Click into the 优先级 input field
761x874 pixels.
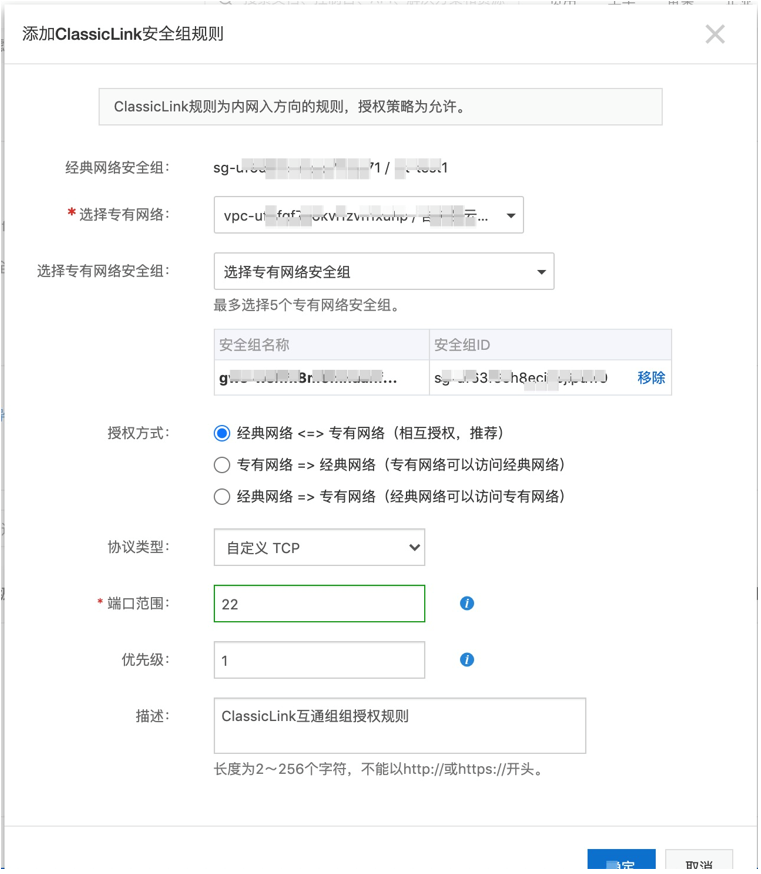[319, 660]
